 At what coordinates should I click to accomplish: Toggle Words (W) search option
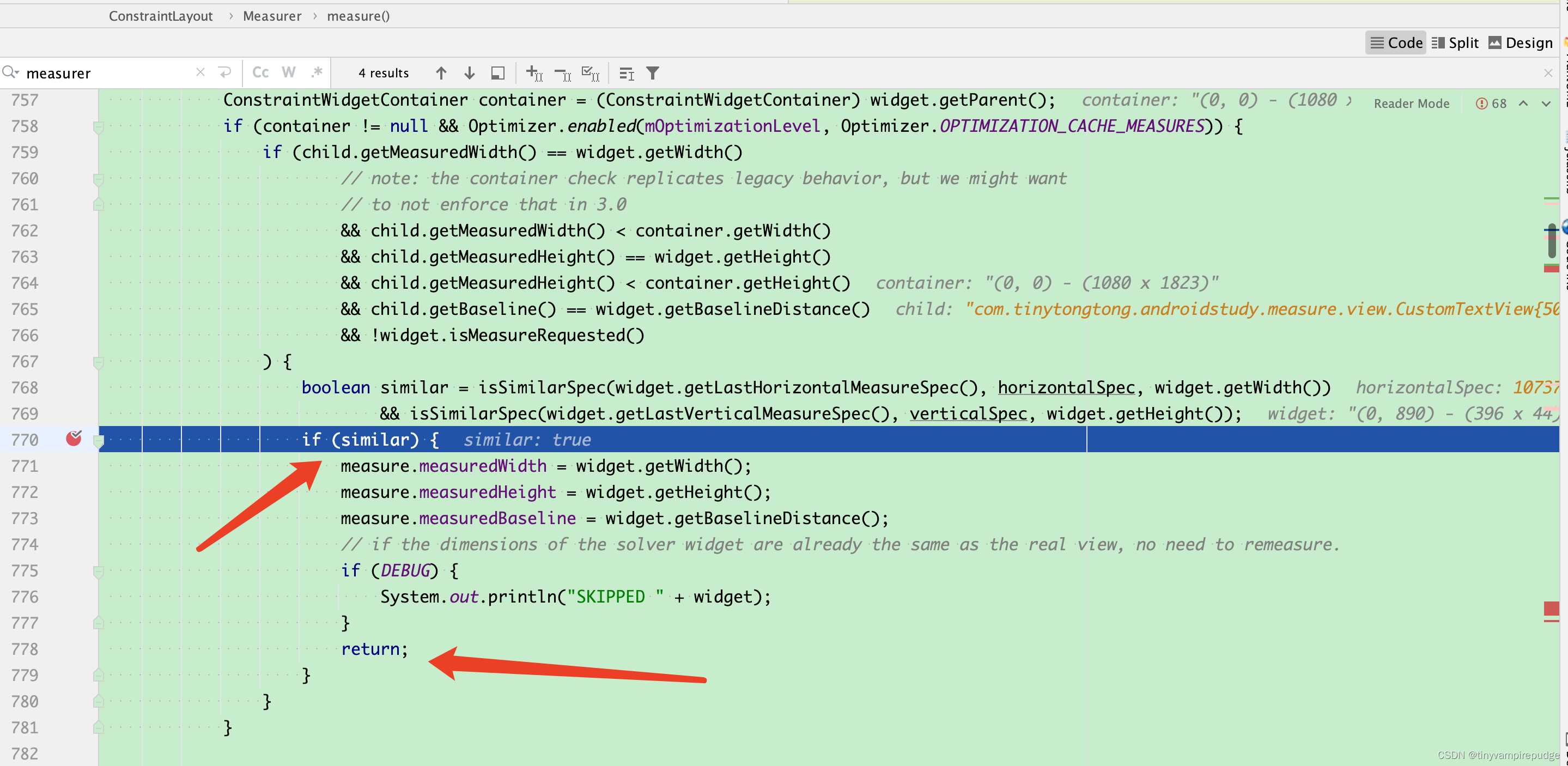[x=289, y=72]
